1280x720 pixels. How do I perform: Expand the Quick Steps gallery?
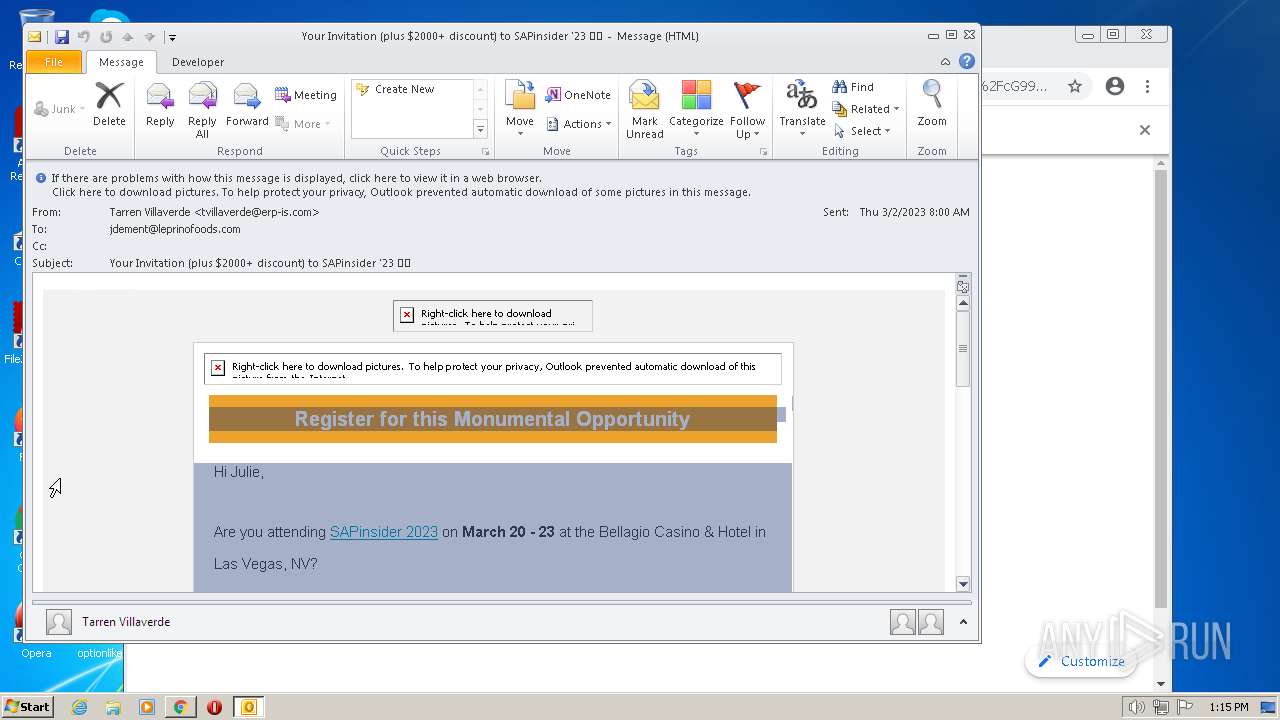(x=481, y=130)
